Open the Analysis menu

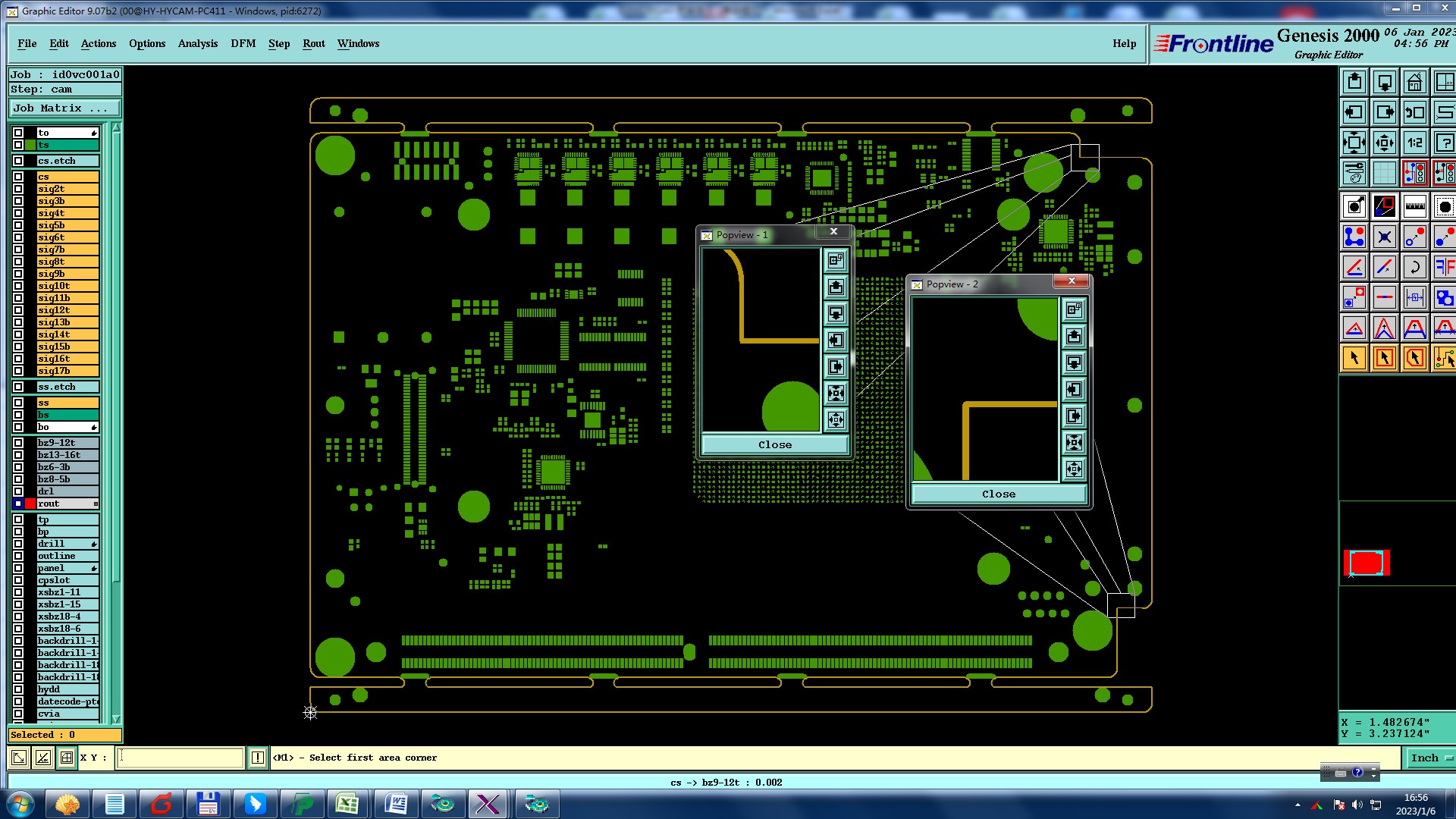pyautogui.click(x=197, y=43)
